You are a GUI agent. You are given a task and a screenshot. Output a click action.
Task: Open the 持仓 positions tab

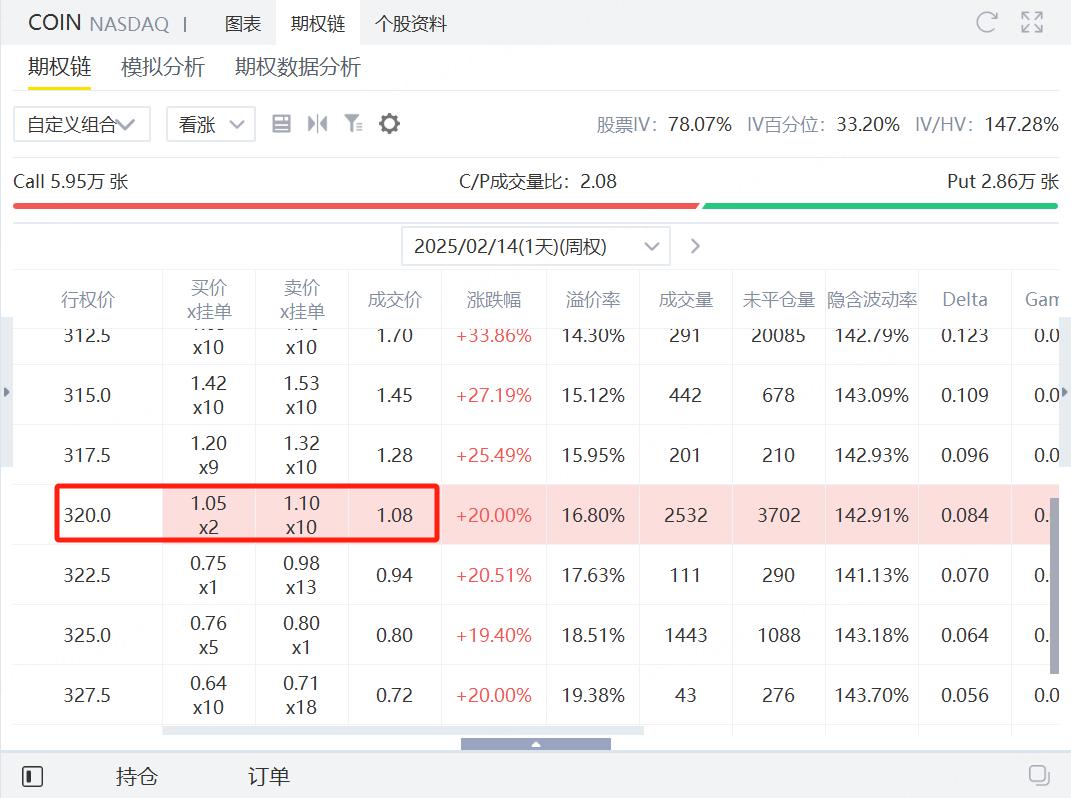(x=137, y=777)
